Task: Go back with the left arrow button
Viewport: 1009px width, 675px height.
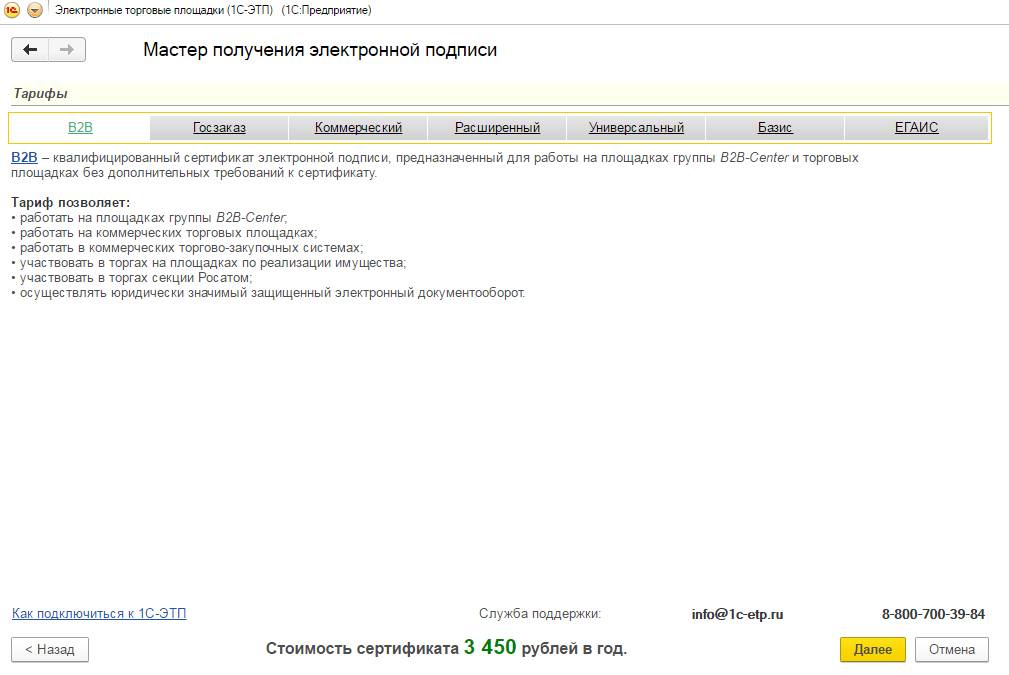Action: click(x=30, y=50)
